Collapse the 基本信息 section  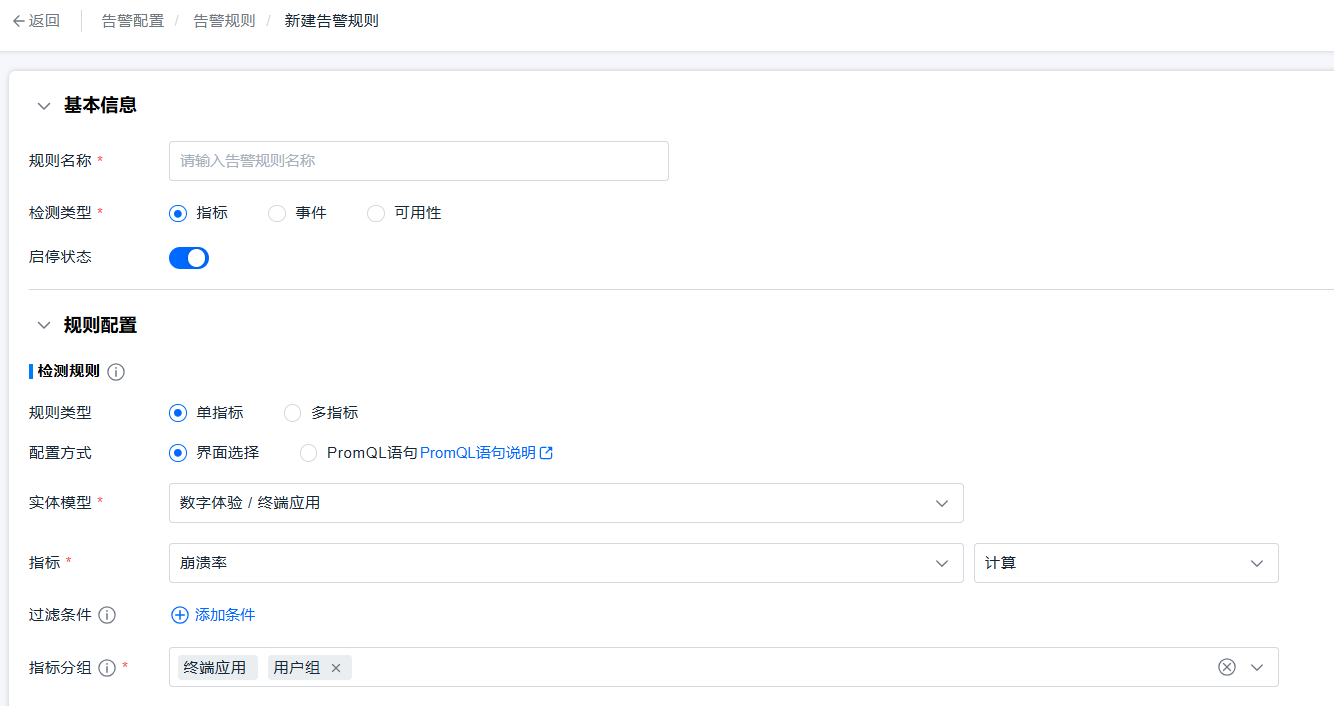[44, 106]
